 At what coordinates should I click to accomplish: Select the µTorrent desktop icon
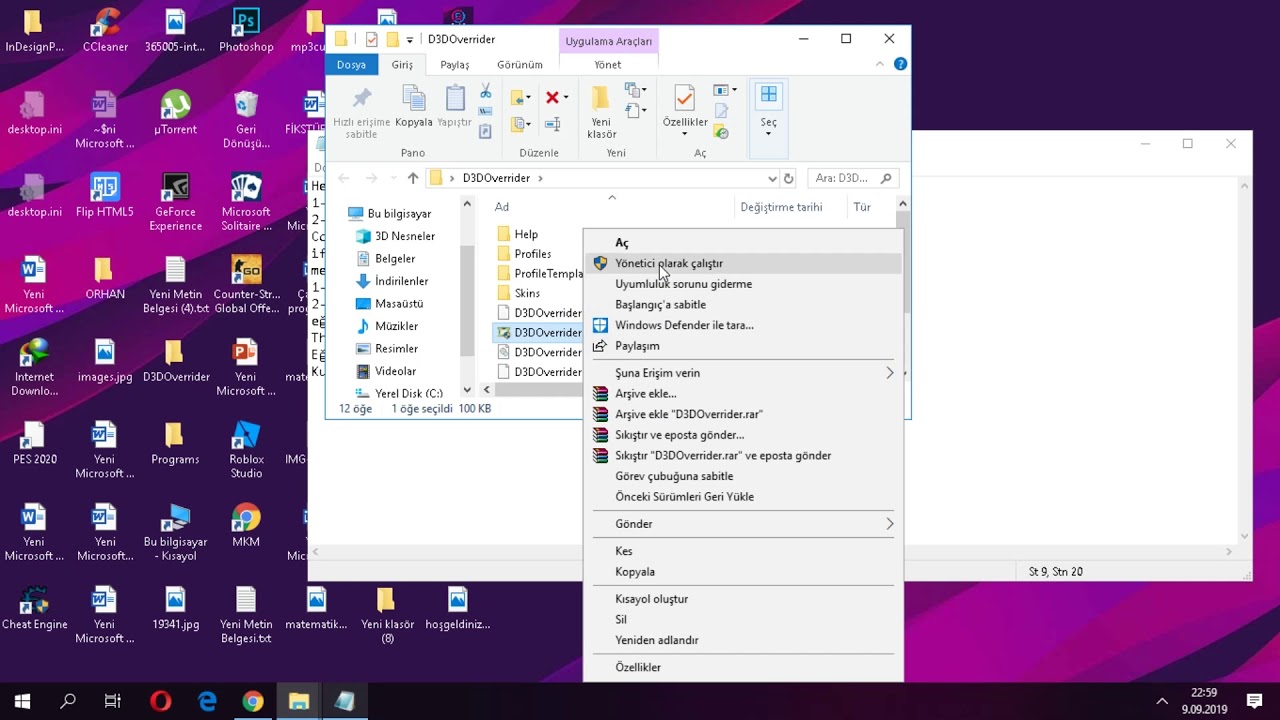(176, 112)
